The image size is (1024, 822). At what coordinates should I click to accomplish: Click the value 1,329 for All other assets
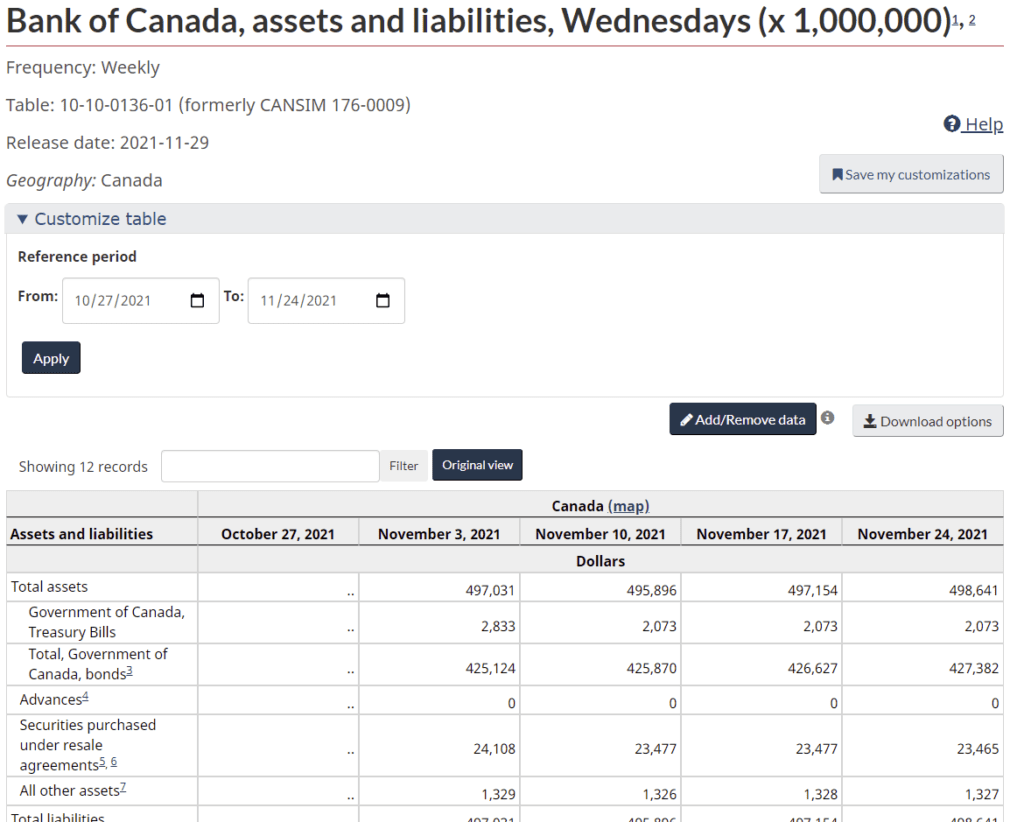click(498, 794)
